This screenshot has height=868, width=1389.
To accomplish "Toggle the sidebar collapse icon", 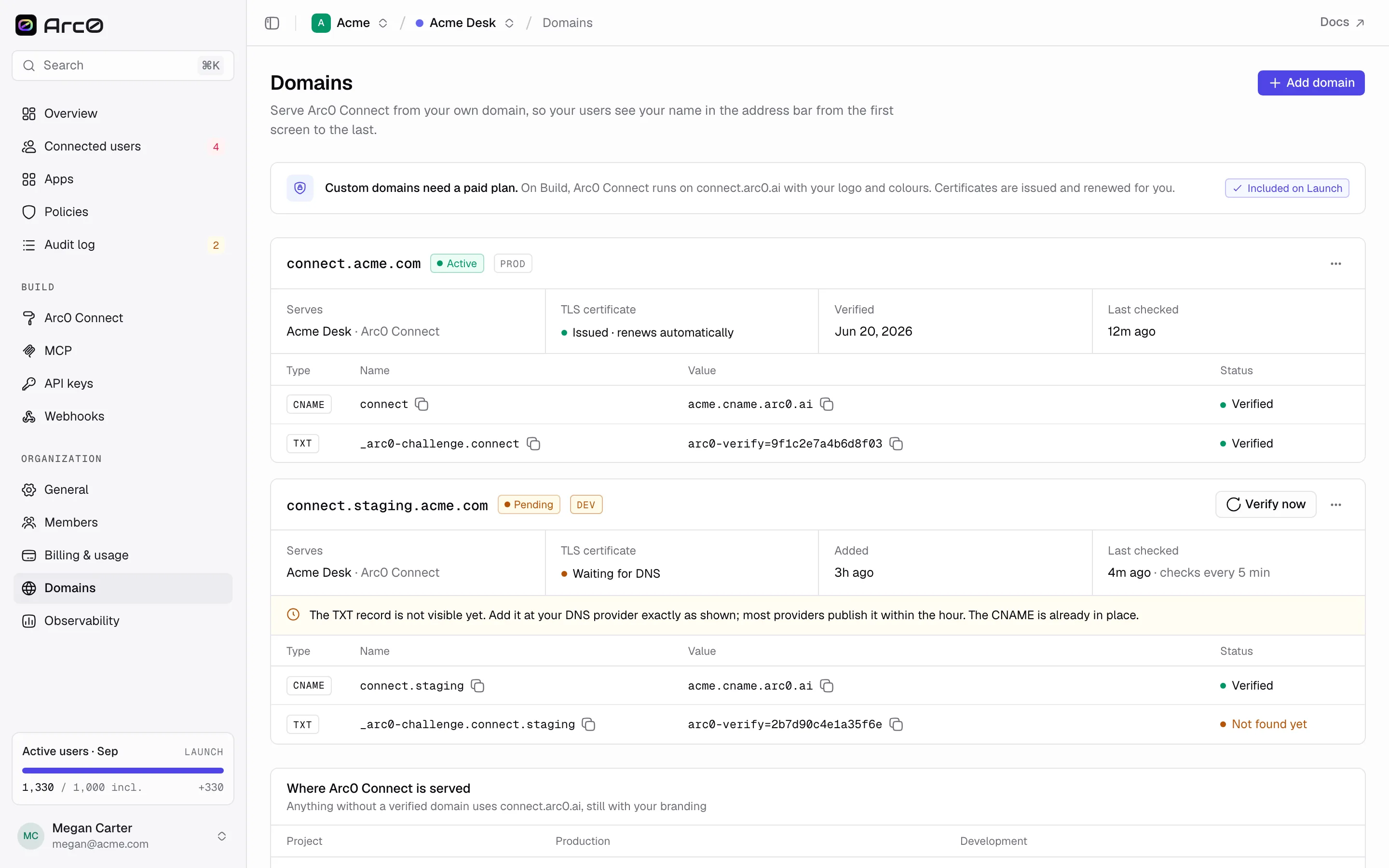I will pyautogui.click(x=272, y=23).
